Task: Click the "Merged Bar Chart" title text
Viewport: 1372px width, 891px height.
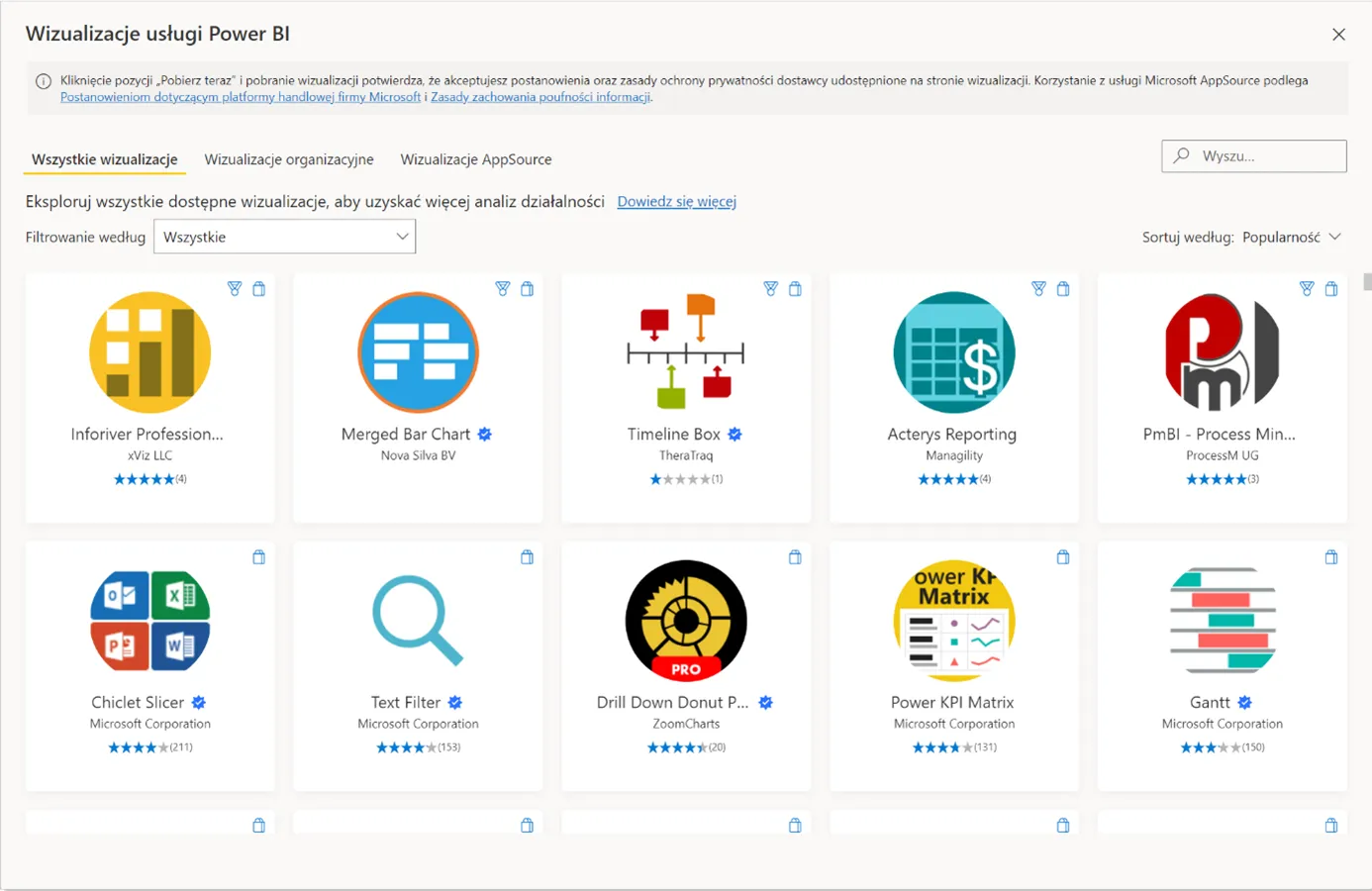Action: point(406,434)
